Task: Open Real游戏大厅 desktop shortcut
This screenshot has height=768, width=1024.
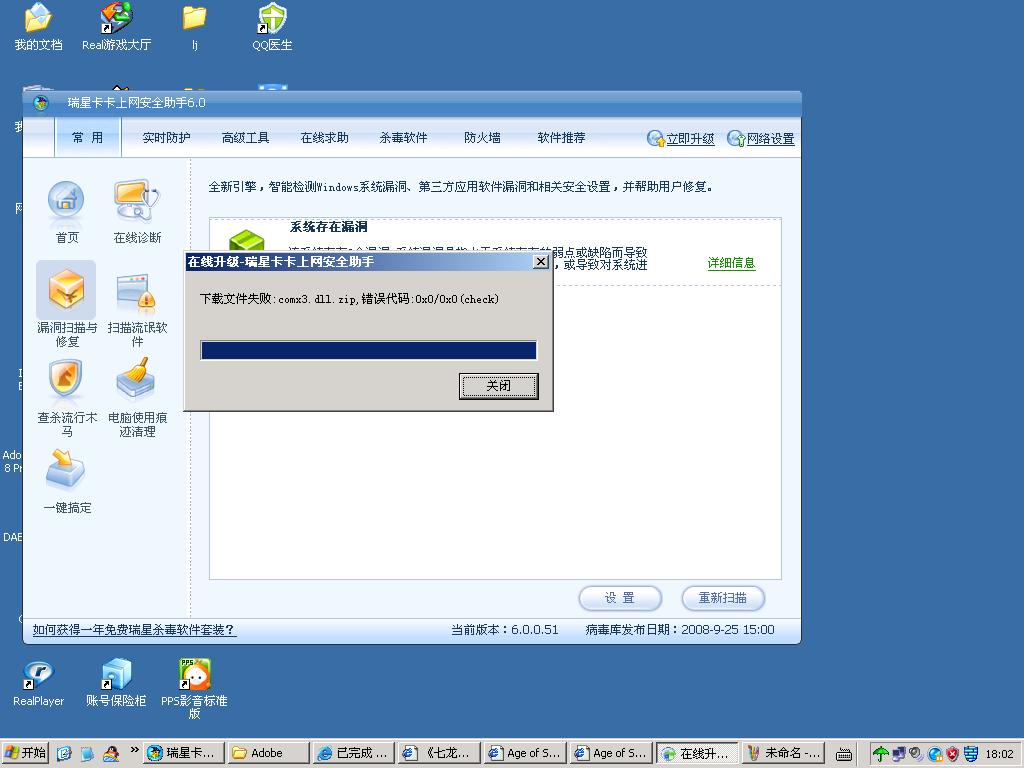Action: tap(116, 27)
